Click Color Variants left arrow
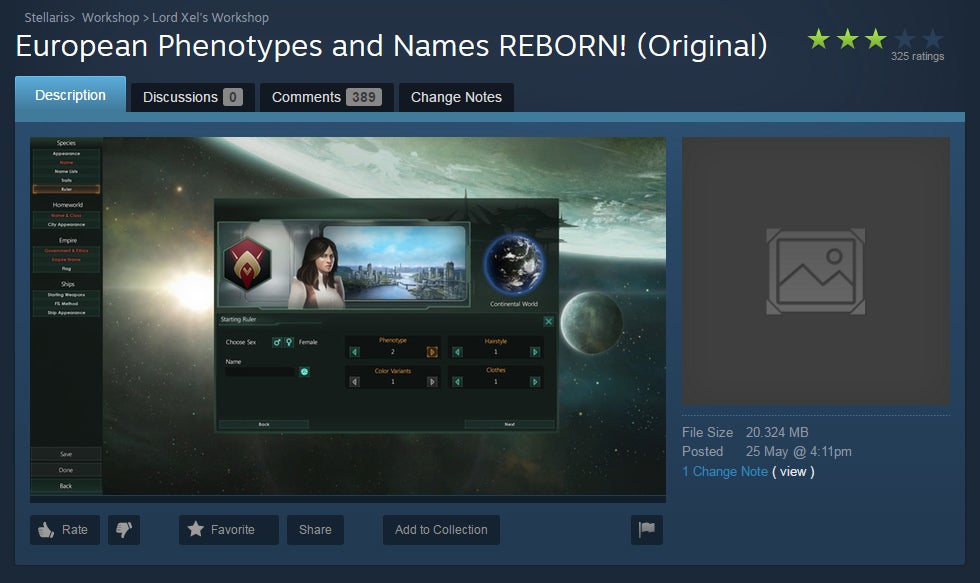This screenshot has width=980, height=583. tap(354, 382)
